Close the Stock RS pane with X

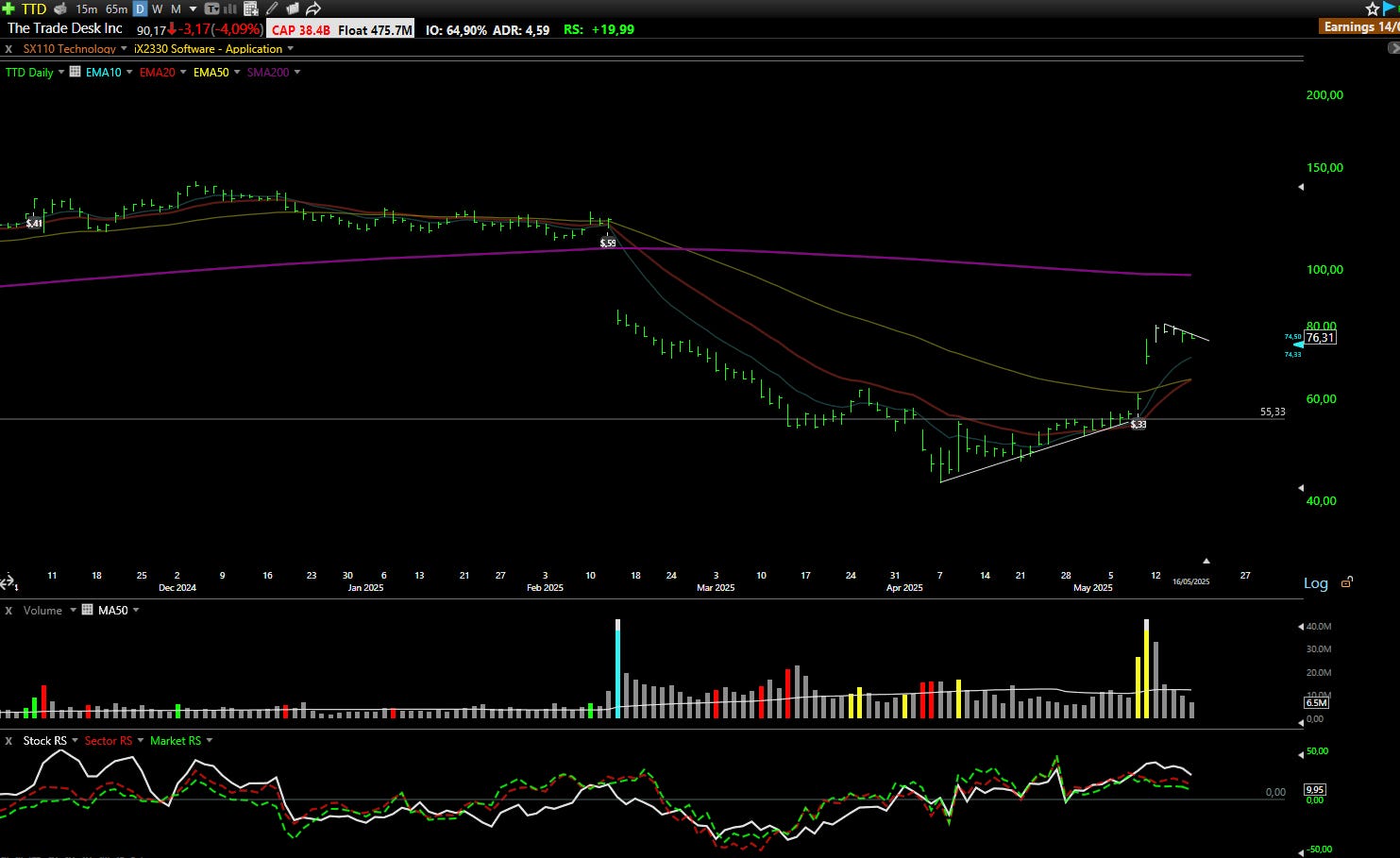(8, 741)
